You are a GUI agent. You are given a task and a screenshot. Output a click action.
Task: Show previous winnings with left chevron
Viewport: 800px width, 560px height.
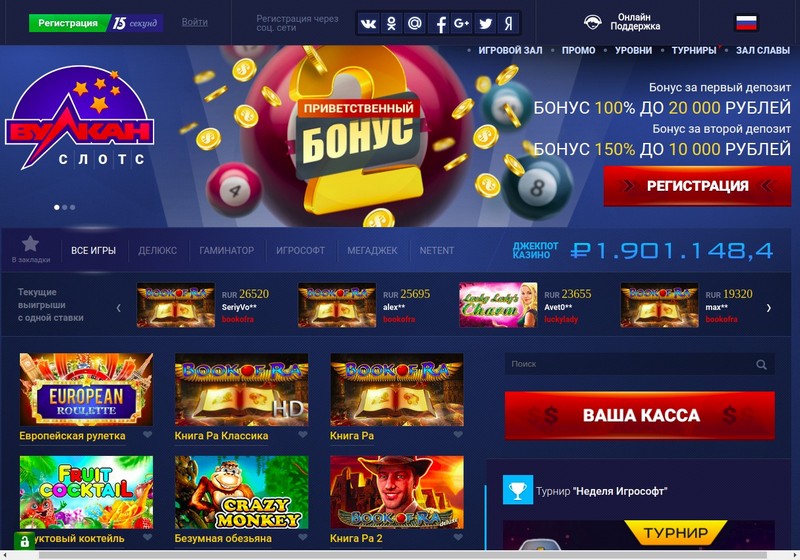point(118,308)
